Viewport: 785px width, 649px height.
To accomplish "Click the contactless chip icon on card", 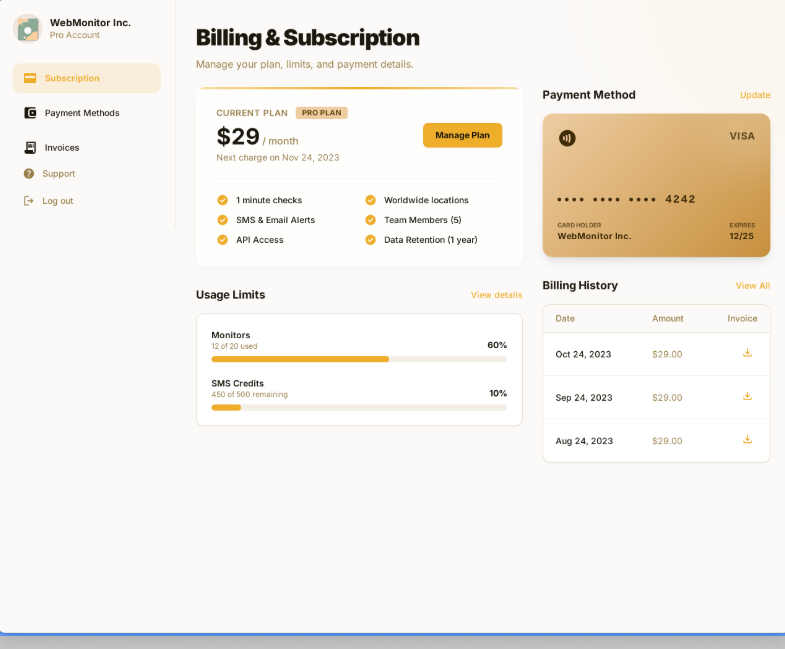I will pyautogui.click(x=567, y=138).
